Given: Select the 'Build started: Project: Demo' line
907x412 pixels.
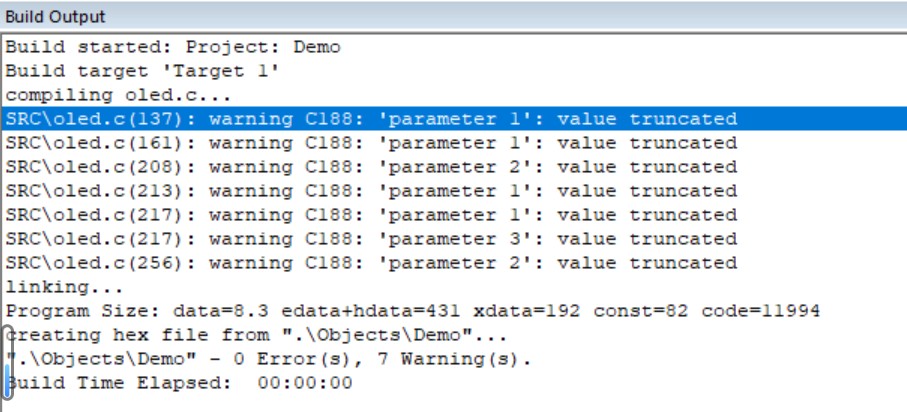Looking at the screenshot, I should pos(173,47).
